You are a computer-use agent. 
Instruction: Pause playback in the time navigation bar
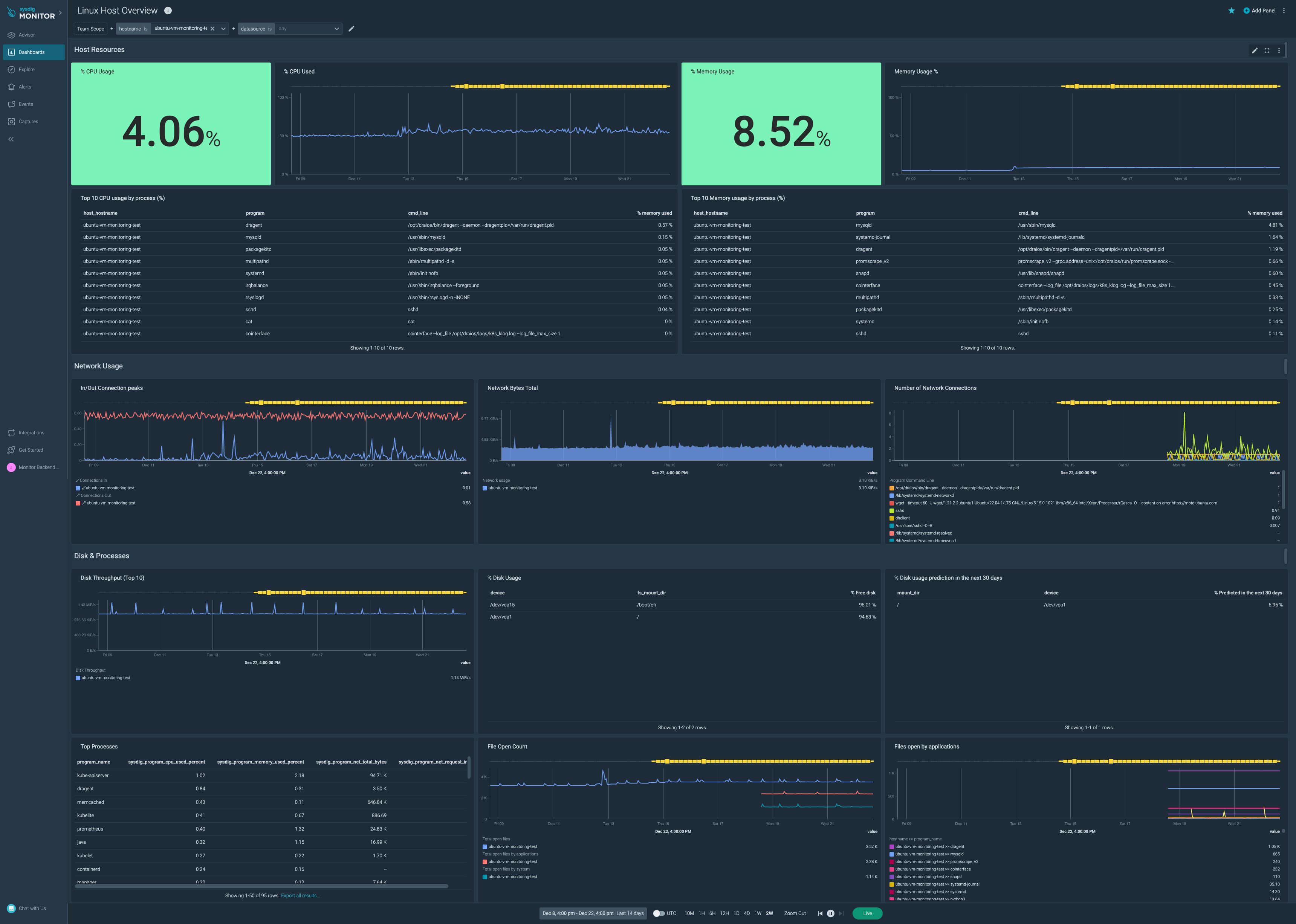[x=831, y=913]
